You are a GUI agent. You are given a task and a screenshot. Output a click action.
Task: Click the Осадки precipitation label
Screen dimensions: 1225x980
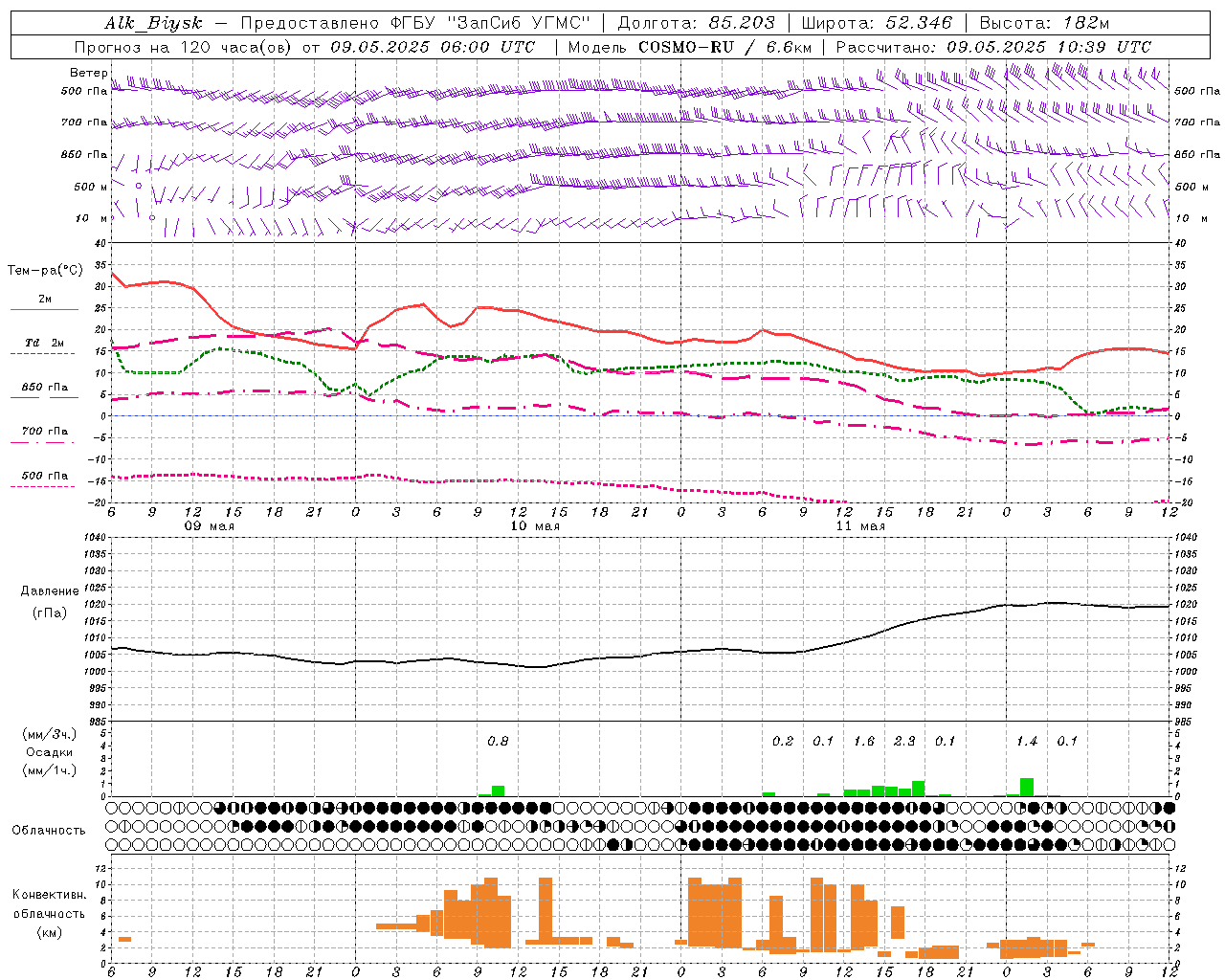(50, 752)
